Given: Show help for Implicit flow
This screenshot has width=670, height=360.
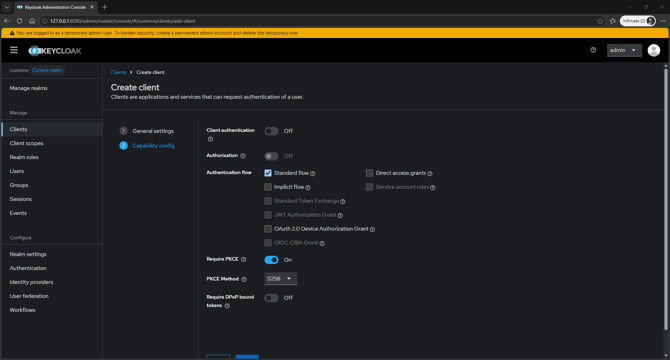Looking at the screenshot, I should 308,187.
